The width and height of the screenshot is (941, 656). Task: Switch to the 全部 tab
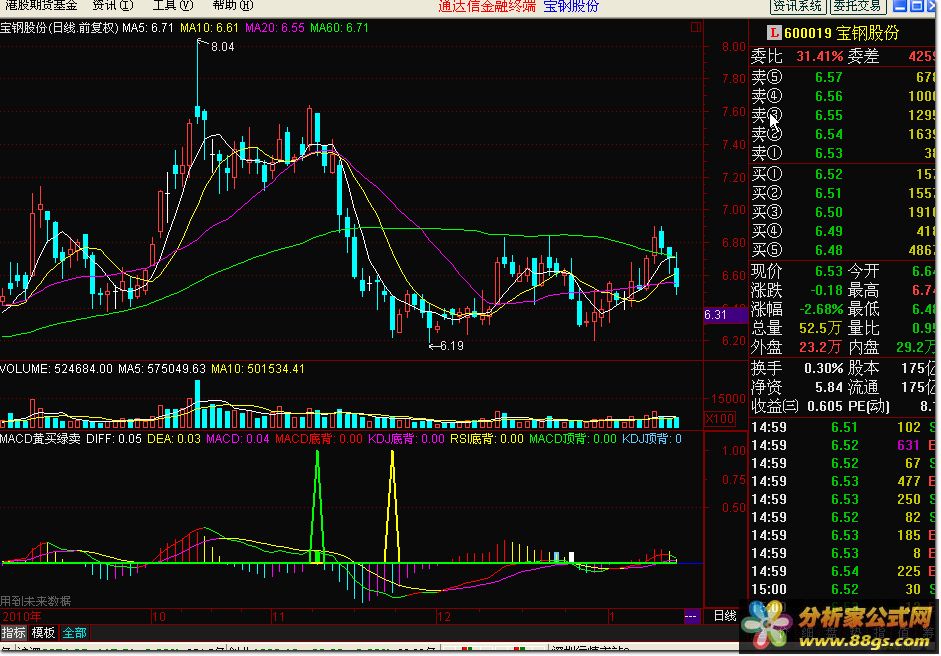click(74, 633)
